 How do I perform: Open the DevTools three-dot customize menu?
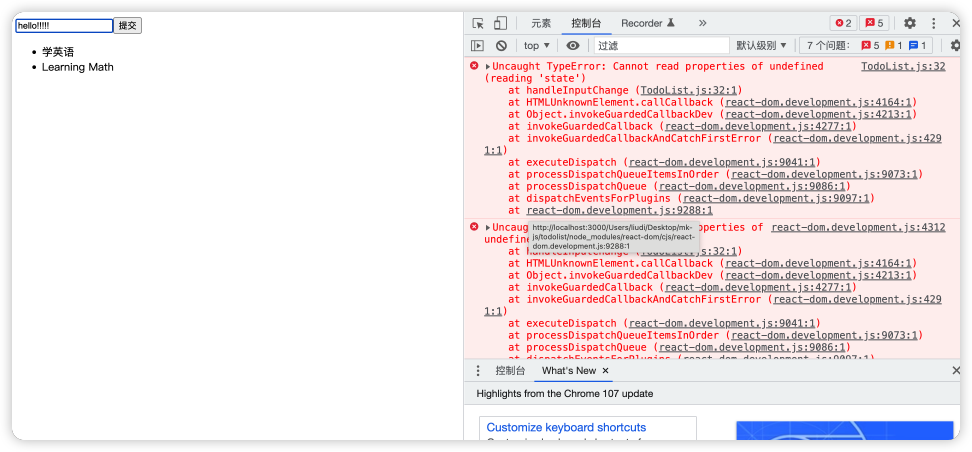[934, 24]
